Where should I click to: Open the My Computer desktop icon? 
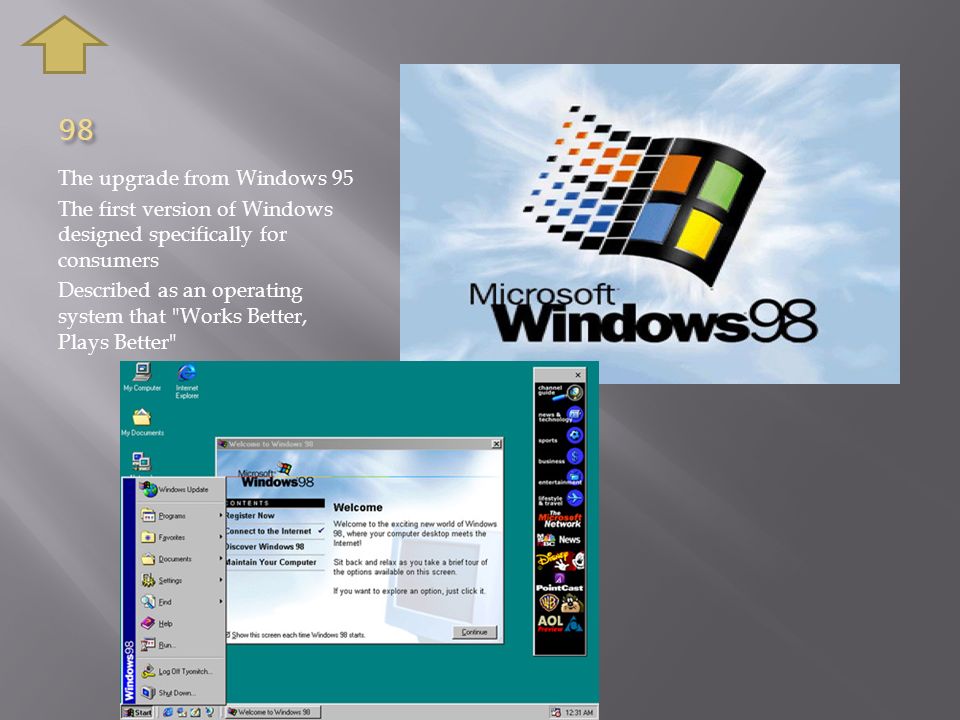click(x=142, y=377)
